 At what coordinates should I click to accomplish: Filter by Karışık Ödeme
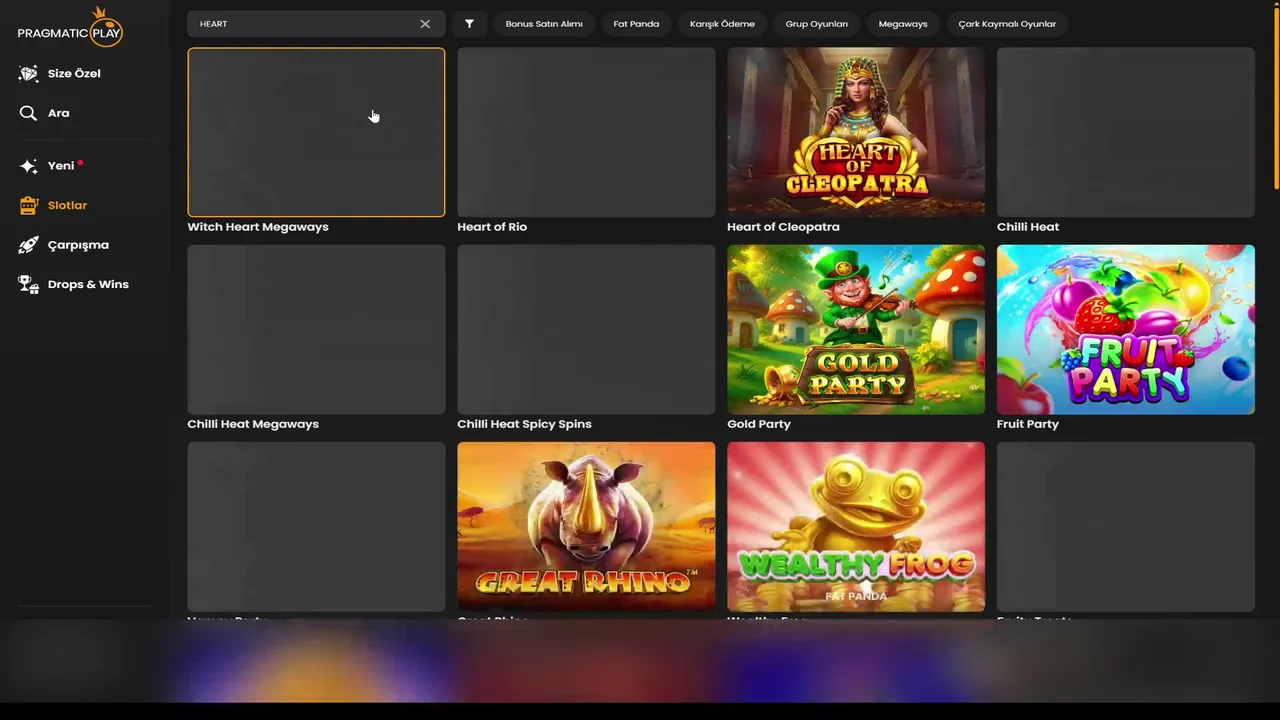click(722, 24)
